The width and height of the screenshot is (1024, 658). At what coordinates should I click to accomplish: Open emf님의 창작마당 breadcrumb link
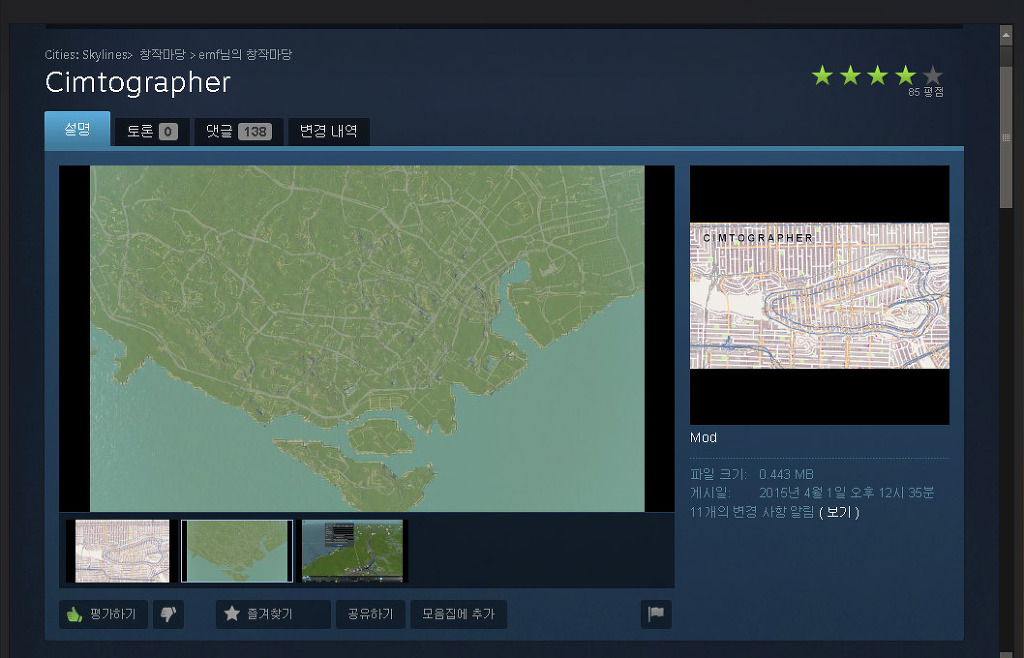click(x=245, y=54)
